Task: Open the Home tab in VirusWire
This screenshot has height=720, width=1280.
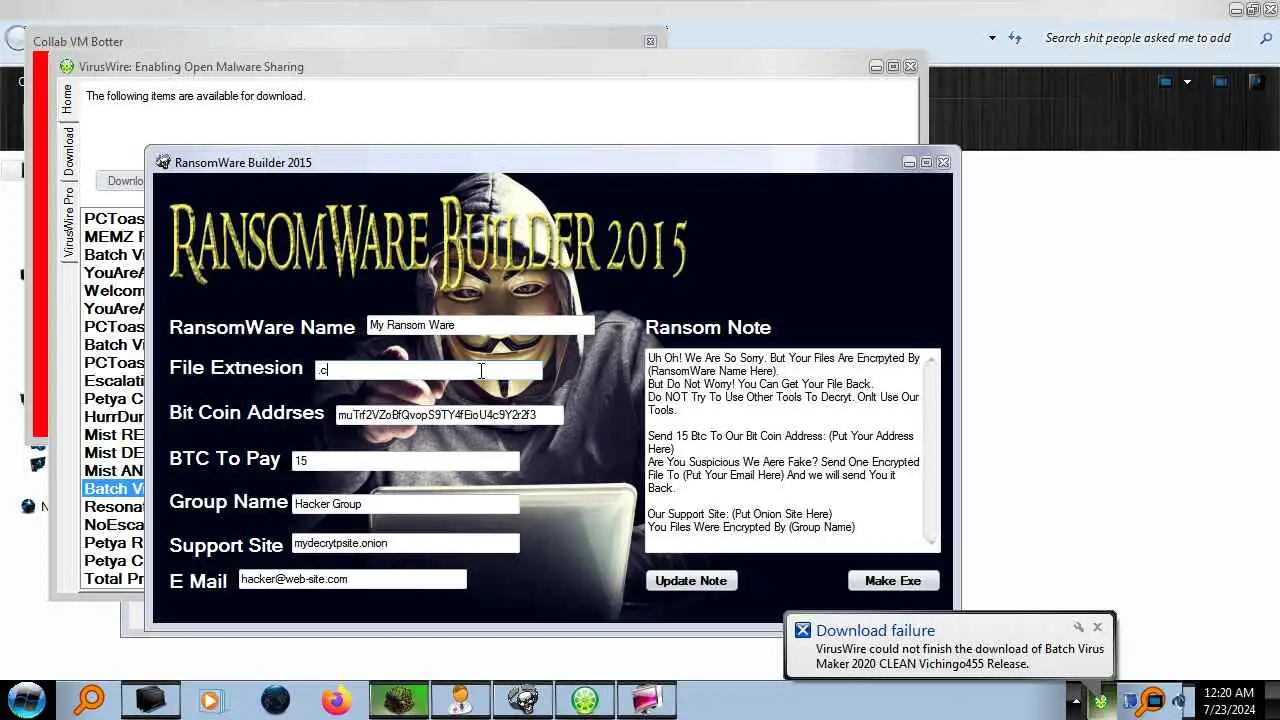Action: coord(67,98)
